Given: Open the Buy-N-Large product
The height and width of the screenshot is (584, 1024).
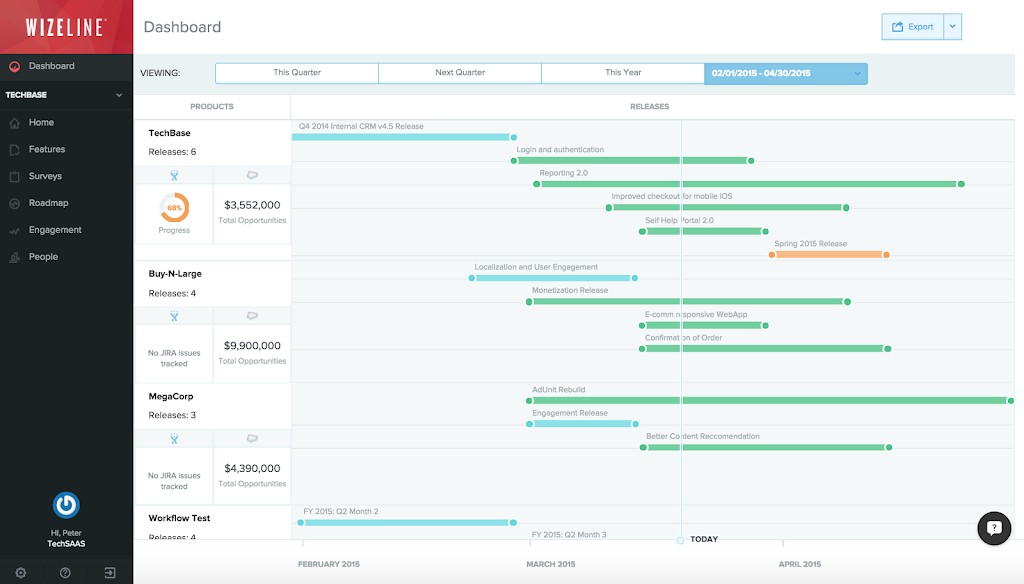Looking at the screenshot, I should 175,274.
